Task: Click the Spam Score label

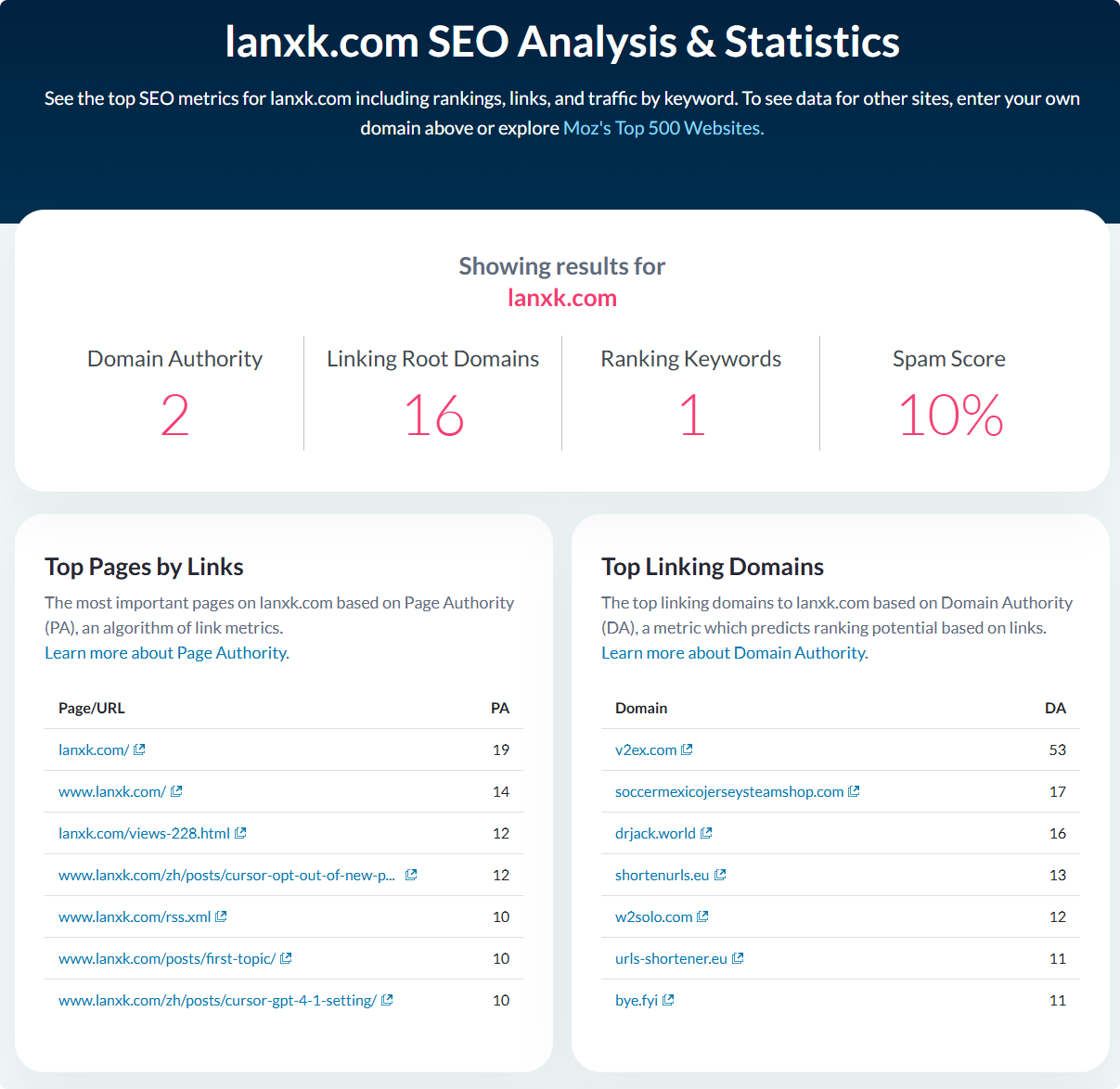Action: click(949, 359)
